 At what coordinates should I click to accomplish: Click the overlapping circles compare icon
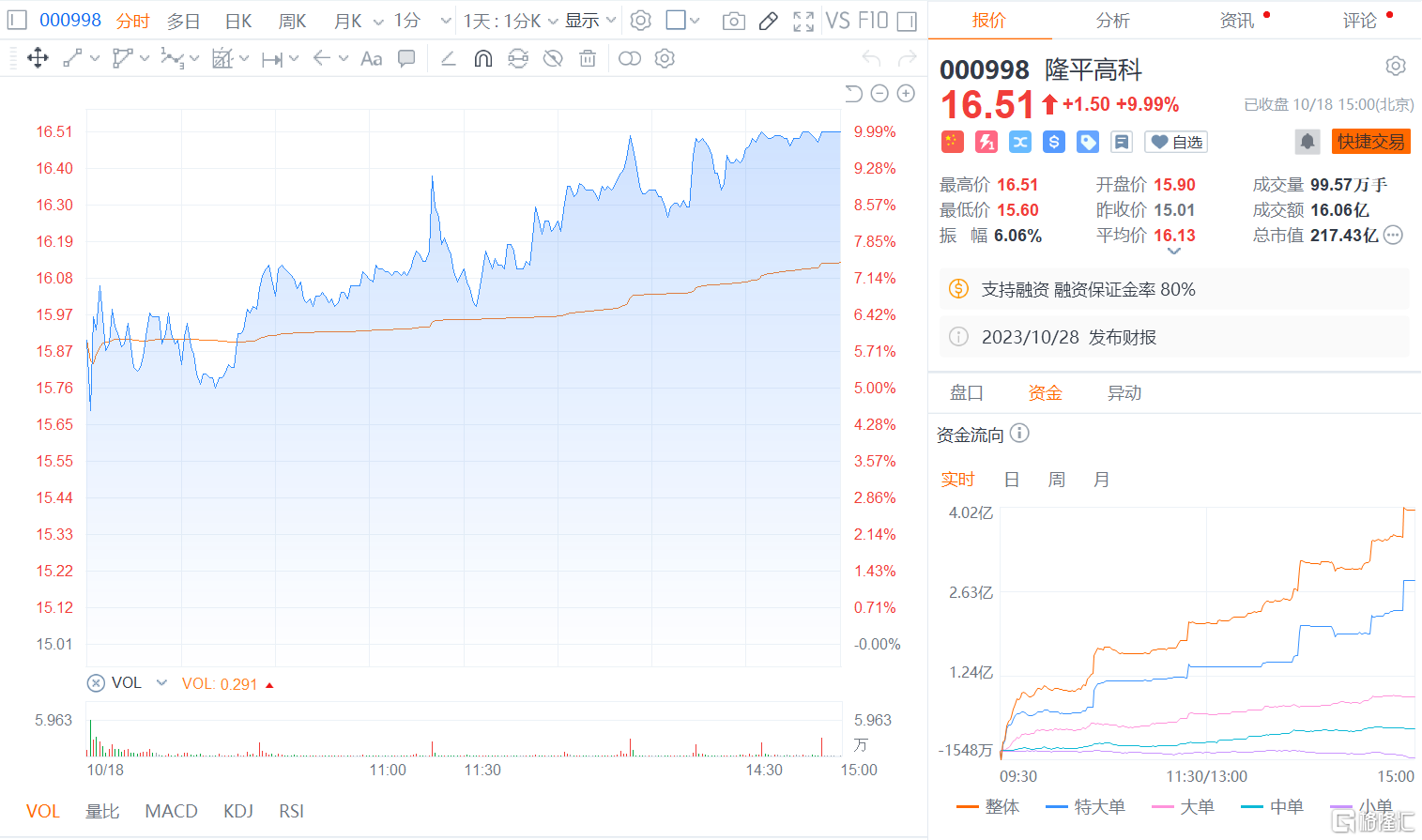click(x=630, y=58)
